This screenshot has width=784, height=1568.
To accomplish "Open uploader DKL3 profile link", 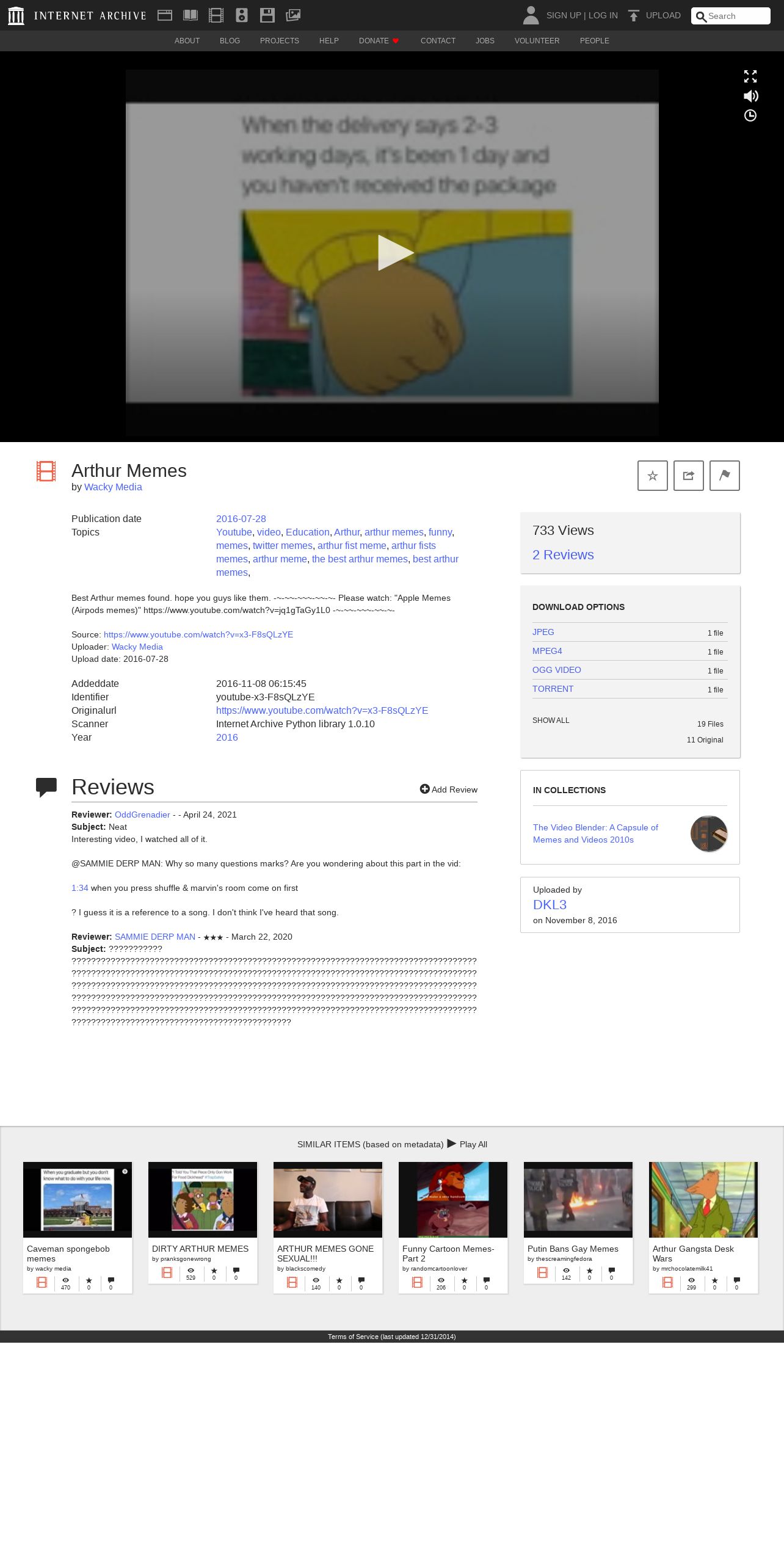I will tap(550, 905).
